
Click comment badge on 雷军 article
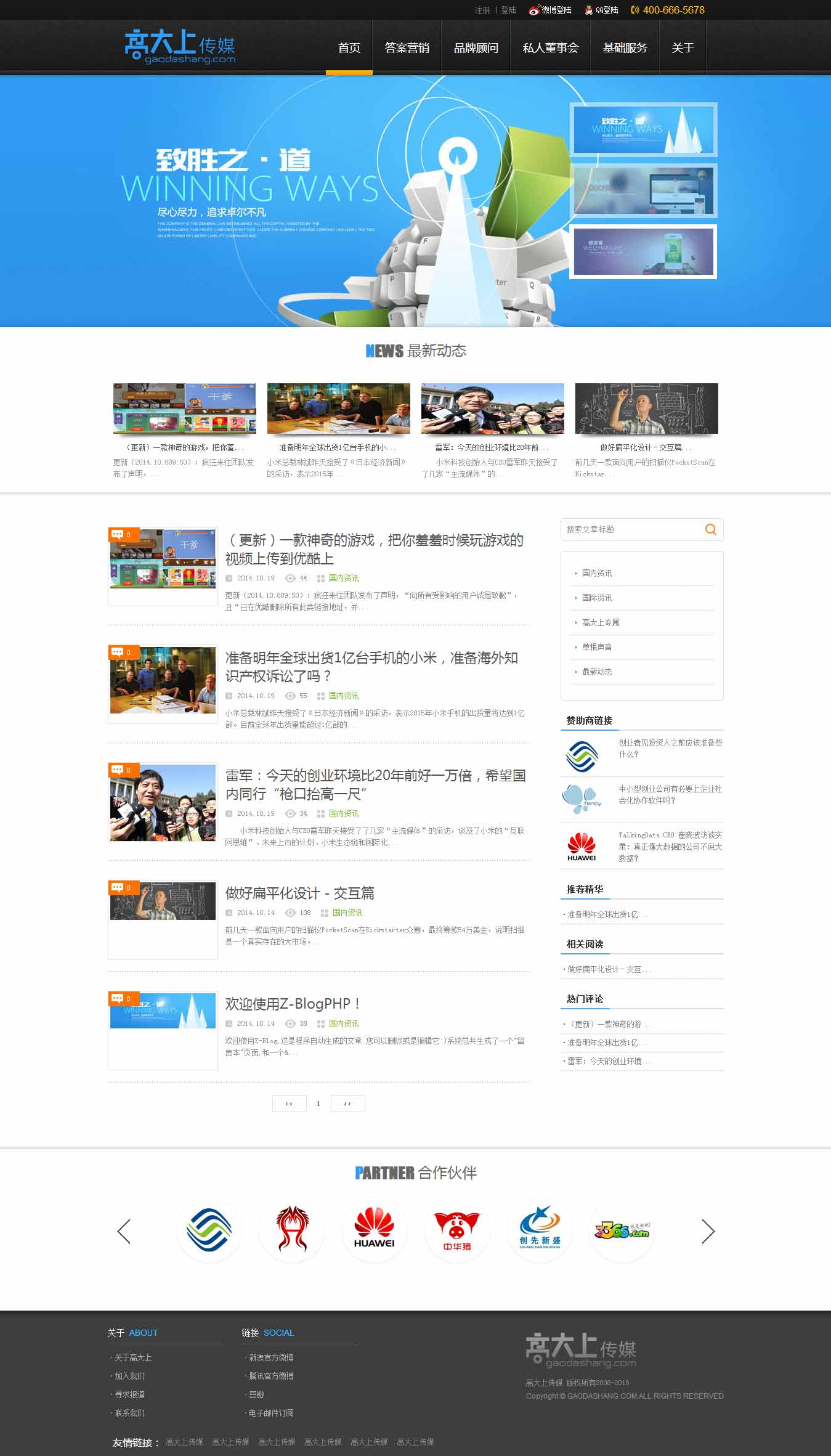(123, 770)
